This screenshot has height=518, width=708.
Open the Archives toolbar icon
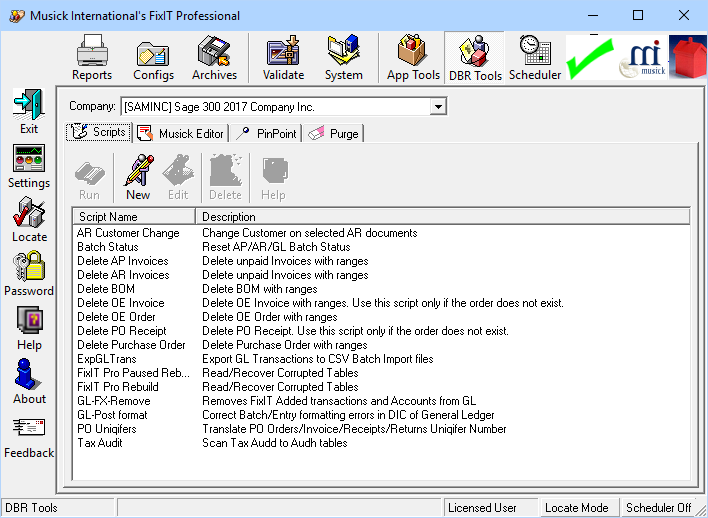click(x=214, y=57)
